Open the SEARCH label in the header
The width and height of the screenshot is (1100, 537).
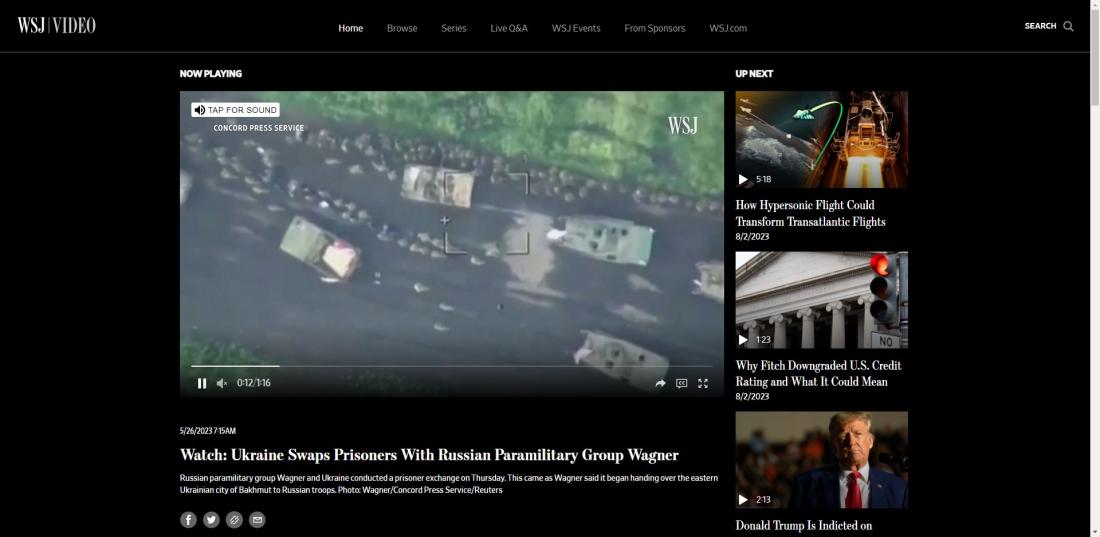[1040, 26]
